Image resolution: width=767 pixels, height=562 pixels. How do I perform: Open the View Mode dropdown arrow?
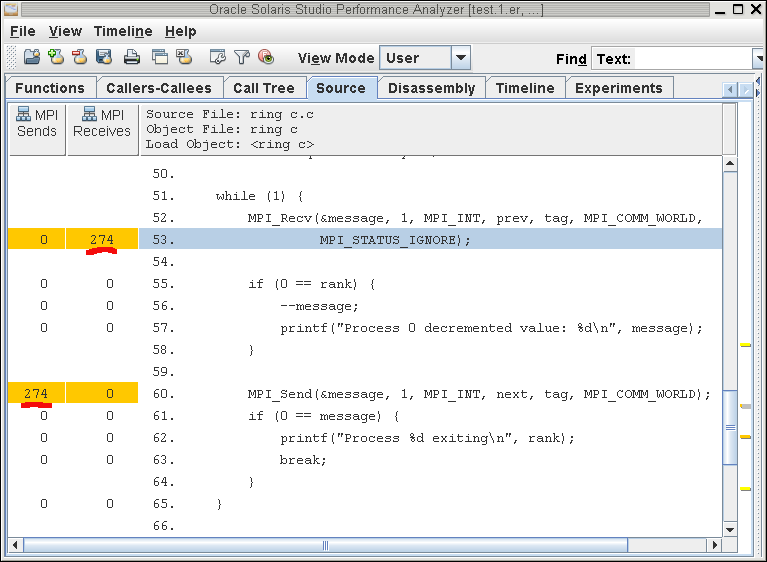(460, 58)
